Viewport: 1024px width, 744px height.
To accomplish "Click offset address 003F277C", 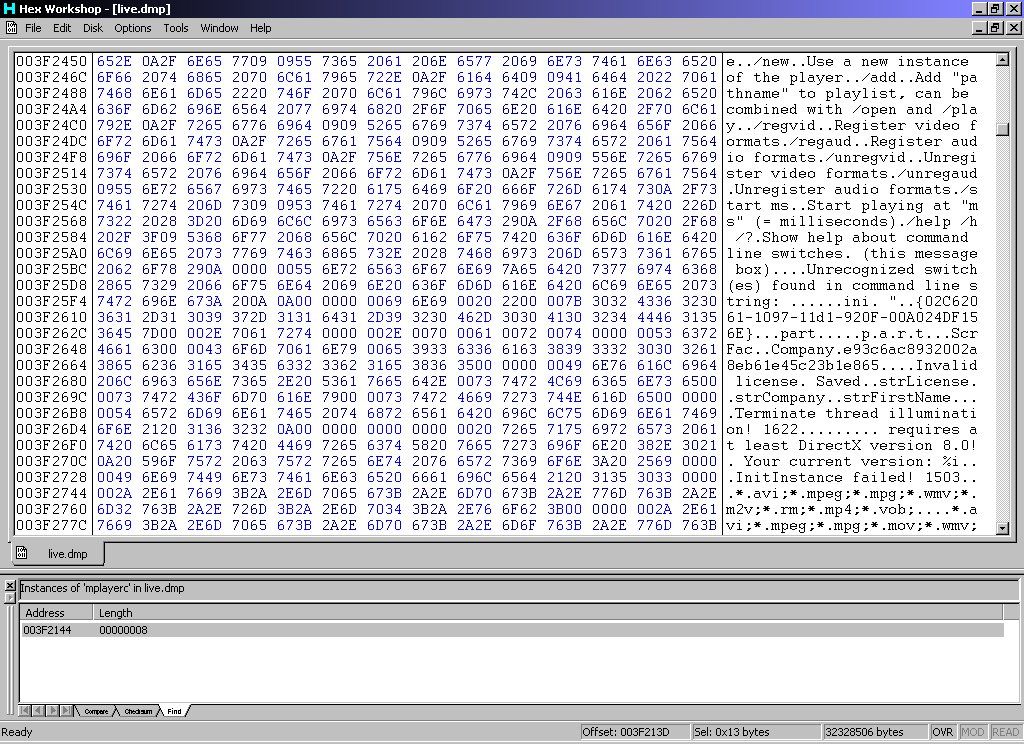I will point(52,525).
